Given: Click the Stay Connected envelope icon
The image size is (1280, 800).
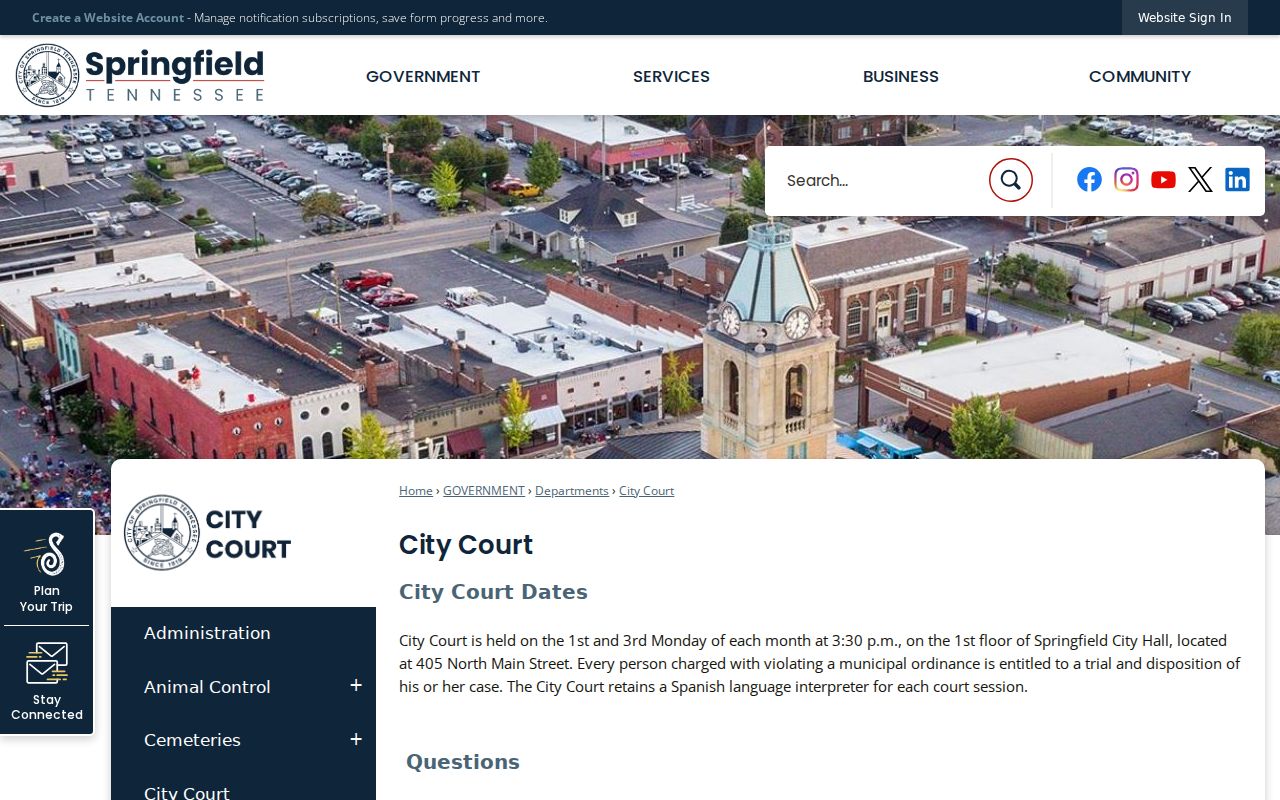Looking at the screenshot, I should pyautogui.click(x=46, y=664).
